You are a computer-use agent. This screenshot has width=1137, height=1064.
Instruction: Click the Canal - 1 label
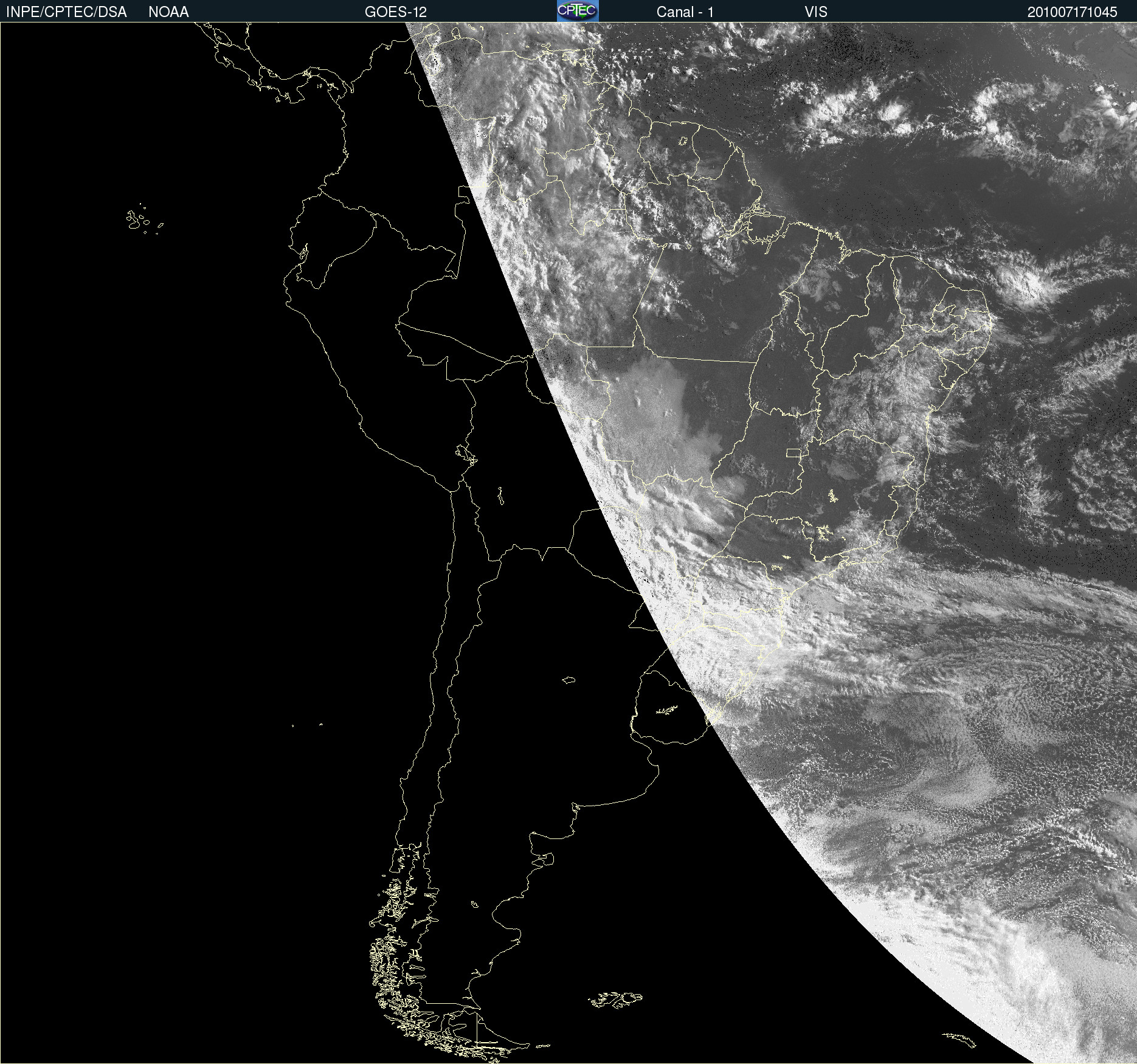(x=685, y=12)
